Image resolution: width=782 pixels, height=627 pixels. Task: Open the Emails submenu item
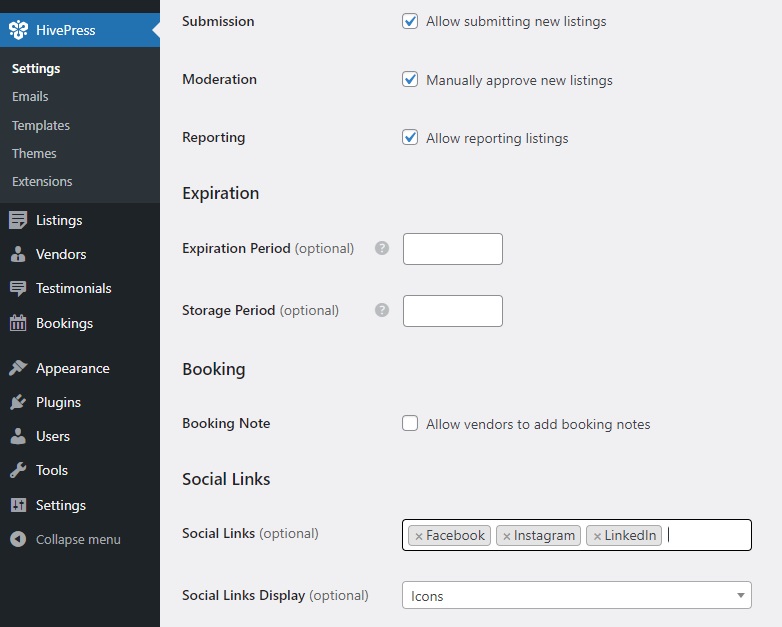click(30, 97)
